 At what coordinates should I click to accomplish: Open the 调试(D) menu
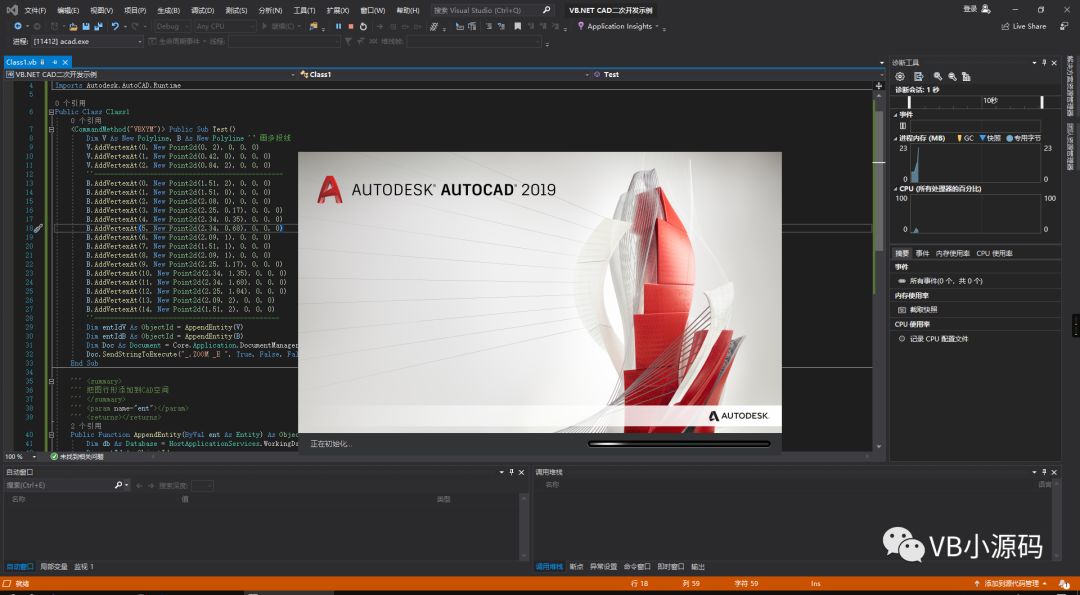click(x=202, y=10)
